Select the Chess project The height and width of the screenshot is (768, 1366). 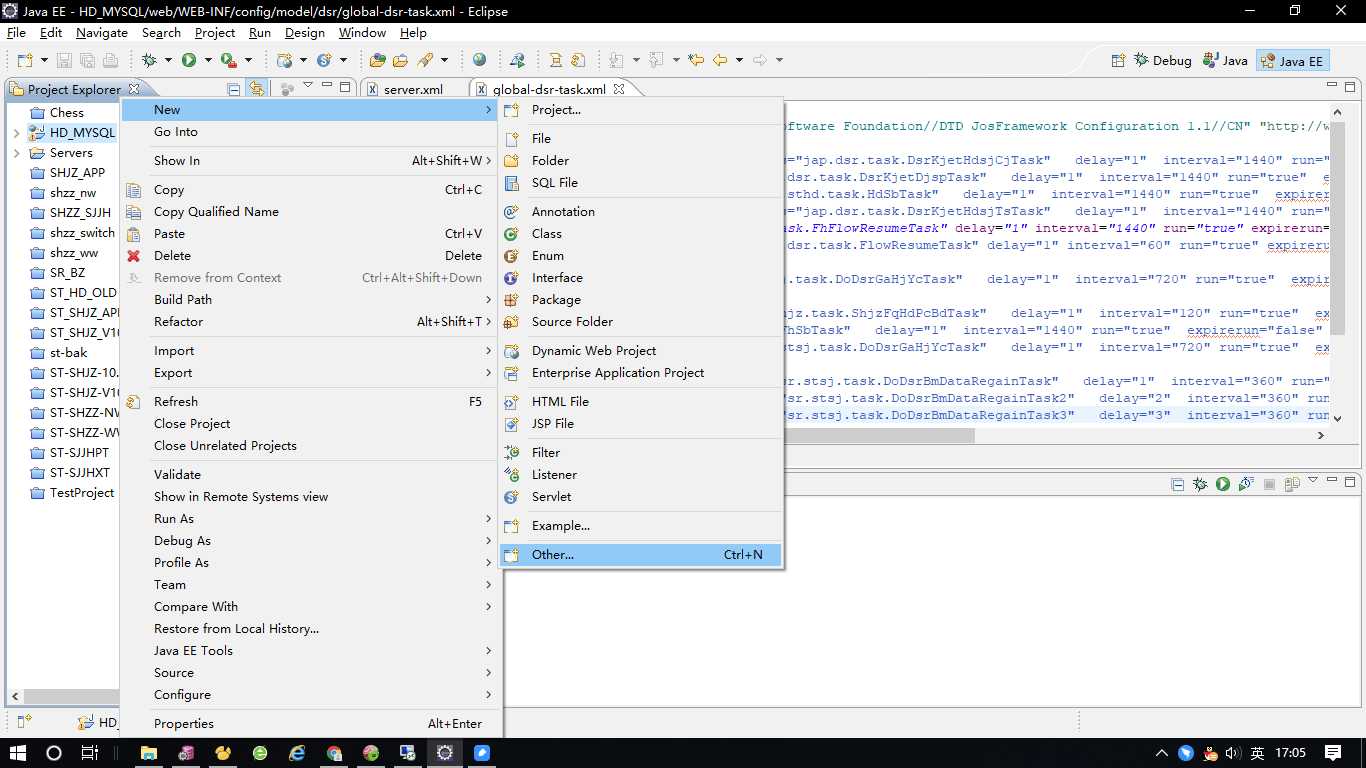pyautogui.click(x=66, y=112)
